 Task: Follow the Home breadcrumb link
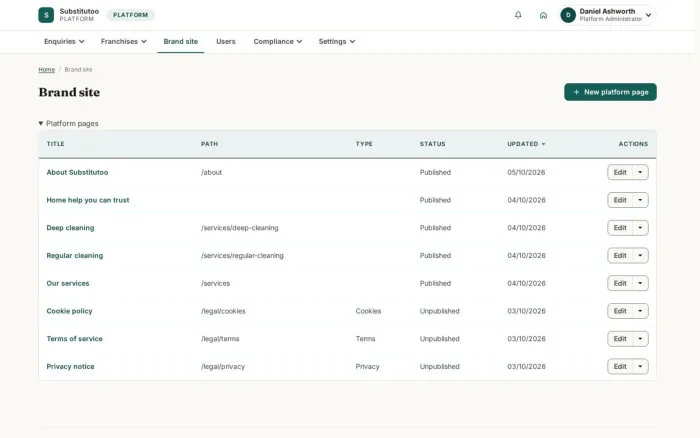click(46, 70)
